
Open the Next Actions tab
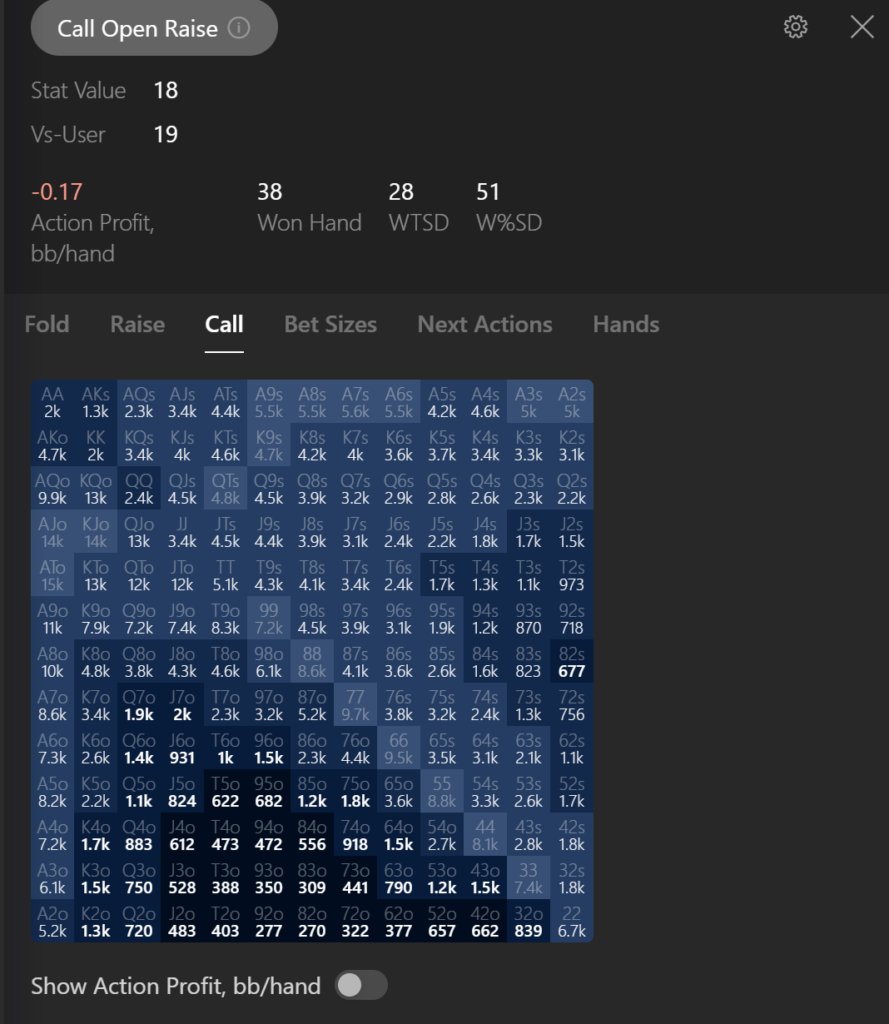coord(485,325)
